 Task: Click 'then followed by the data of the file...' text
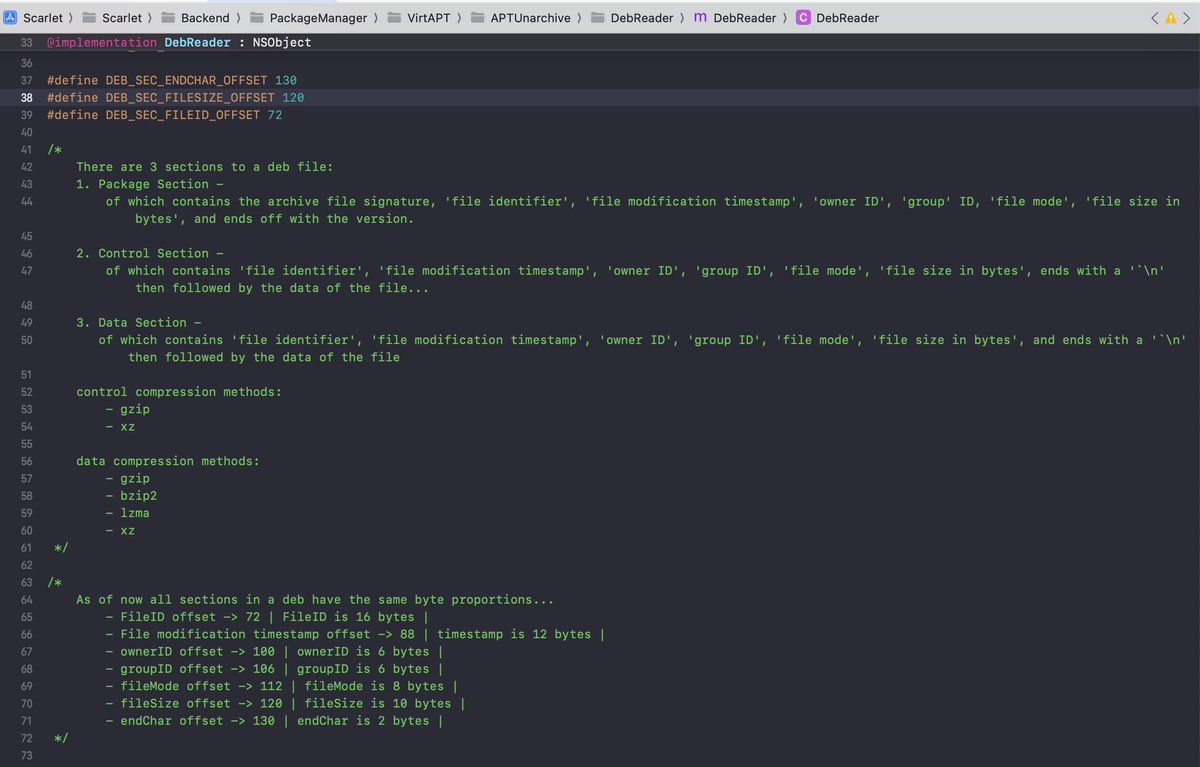click(x=282, y=288)
